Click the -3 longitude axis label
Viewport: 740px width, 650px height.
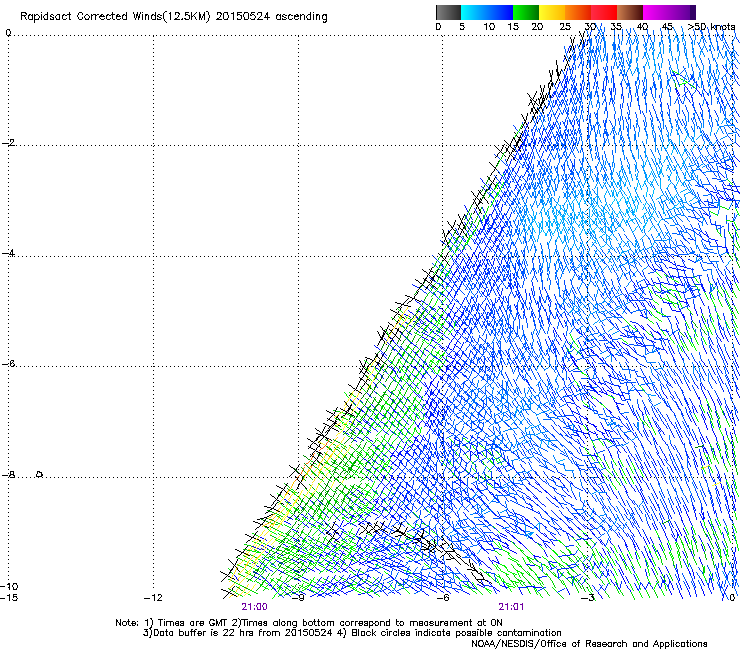pos(588,598)
